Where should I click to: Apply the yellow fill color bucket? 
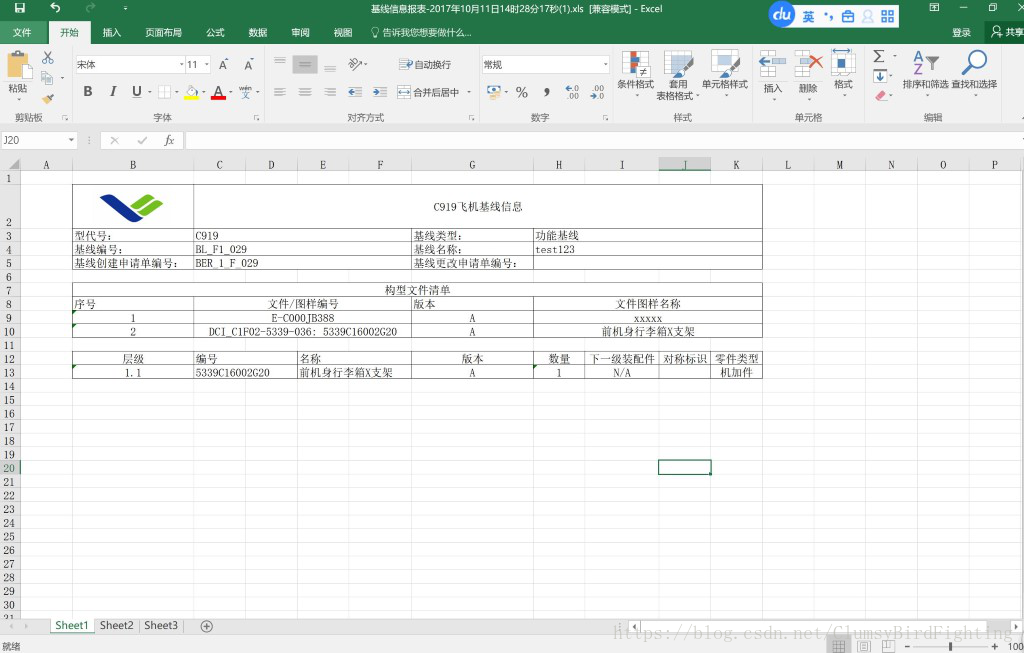point(191,92)
